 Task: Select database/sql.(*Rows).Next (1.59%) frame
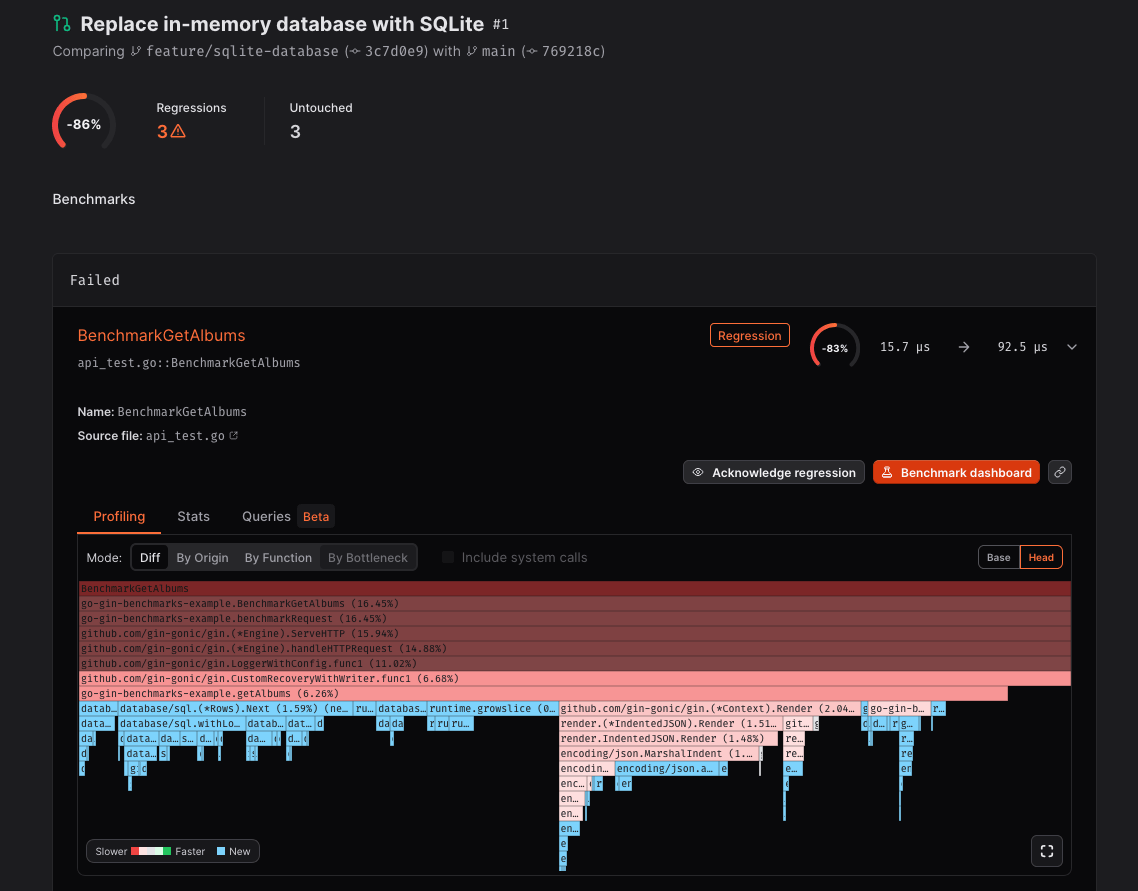coord(235,709)
